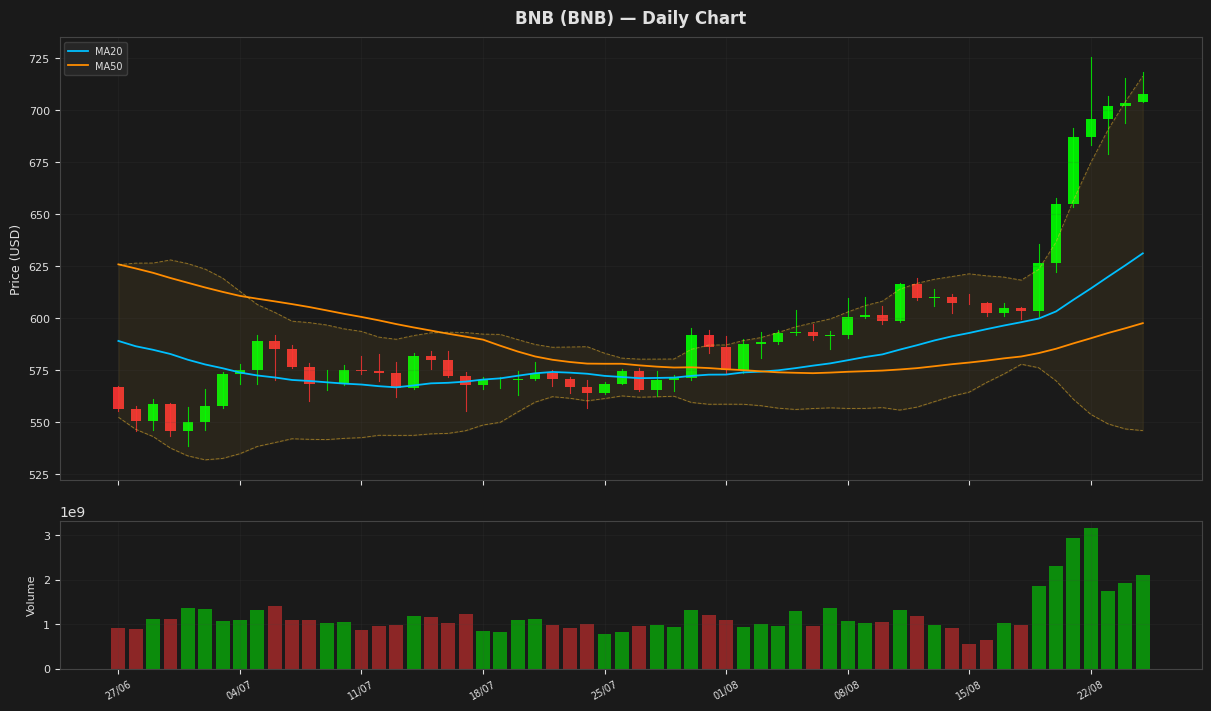The width and height of the screenshot is (1211, 711).
Task: Click the Volume axis label
Action: pyautogui.click(x=31, y=596)
